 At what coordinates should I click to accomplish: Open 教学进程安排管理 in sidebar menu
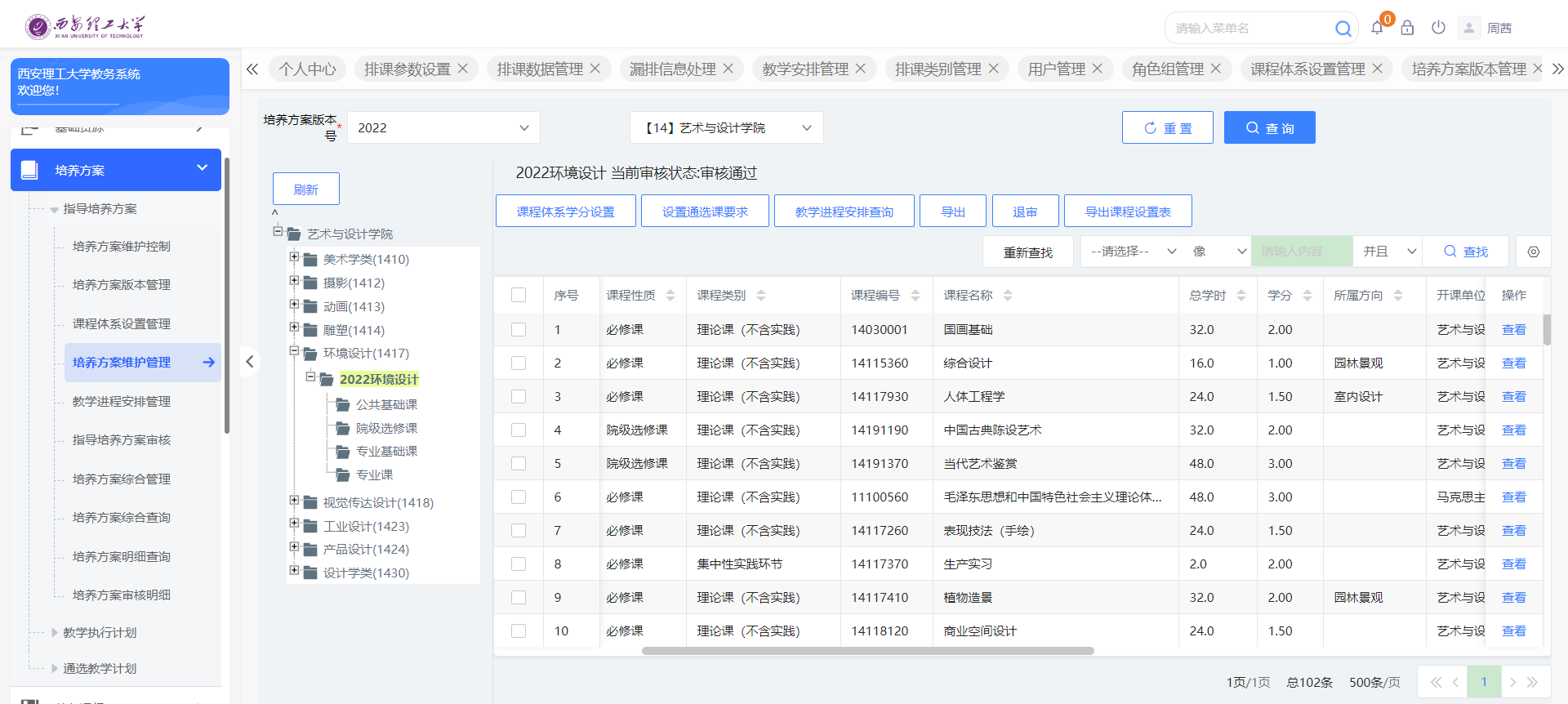pos(122,402)
